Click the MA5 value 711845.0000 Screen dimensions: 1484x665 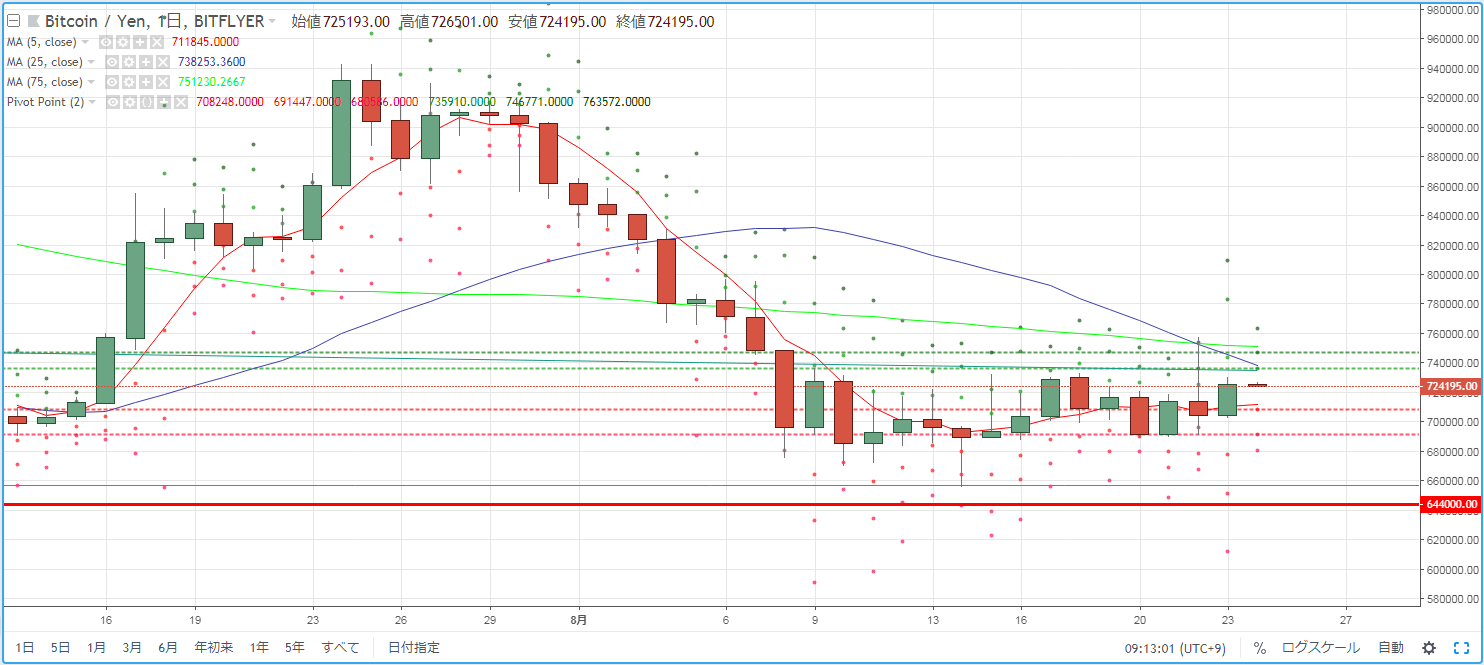(205, 42)
